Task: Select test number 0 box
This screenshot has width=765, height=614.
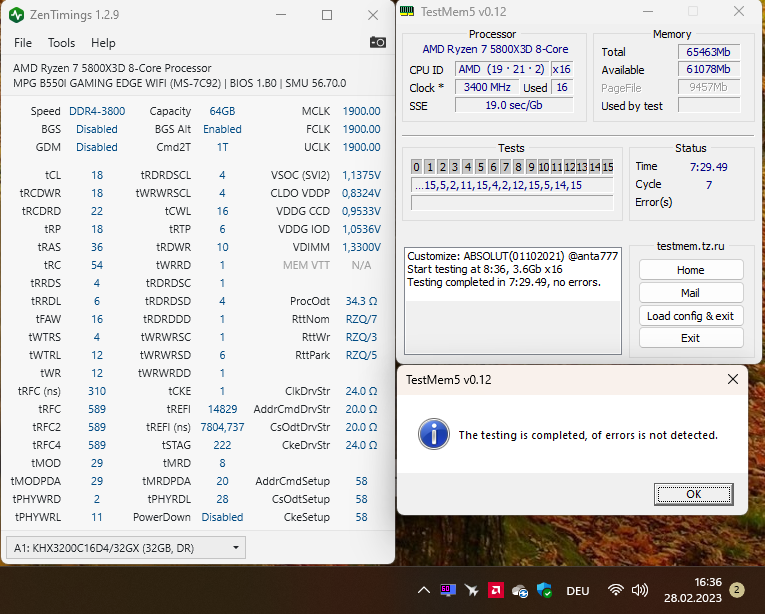Action: (416, 167)
